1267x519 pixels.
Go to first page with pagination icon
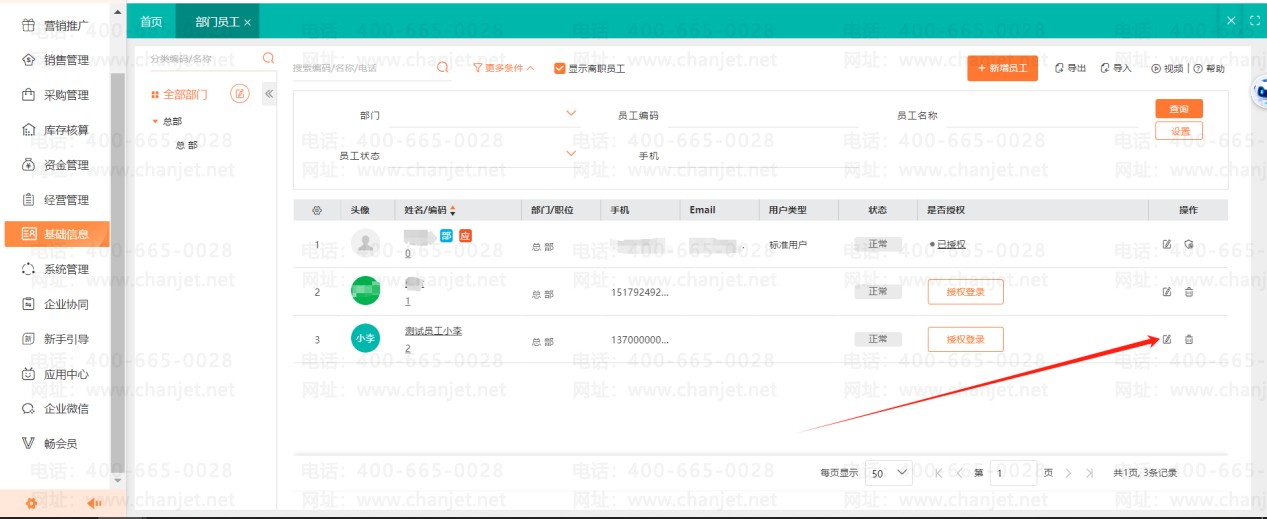(938, 472)
